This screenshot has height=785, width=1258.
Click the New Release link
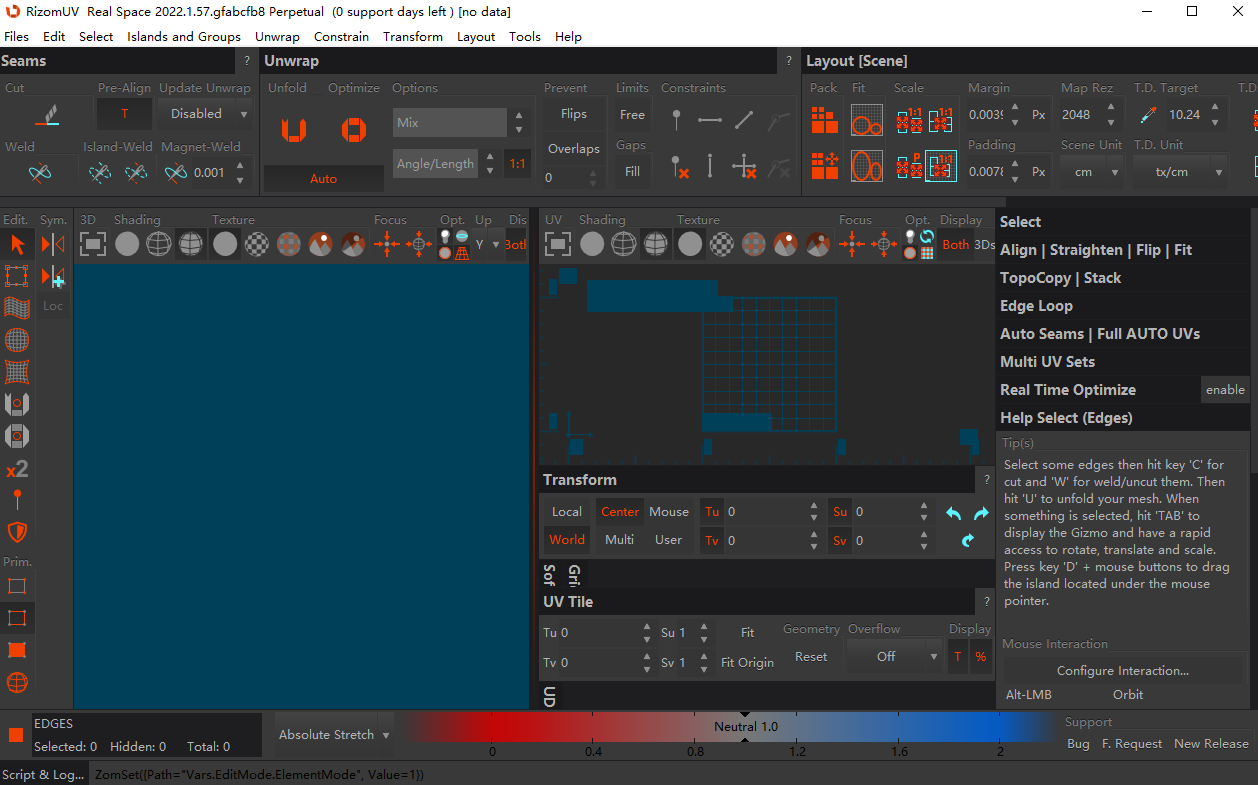1211,744
